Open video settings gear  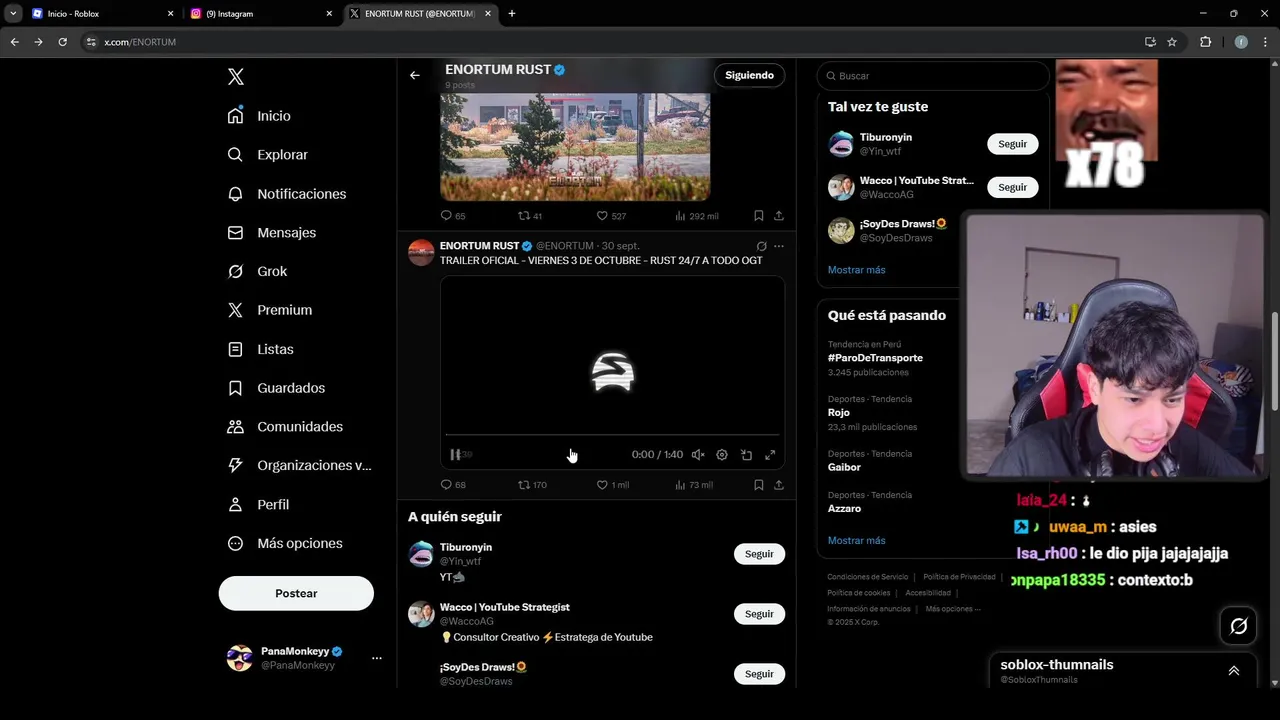tap(722, 455)
